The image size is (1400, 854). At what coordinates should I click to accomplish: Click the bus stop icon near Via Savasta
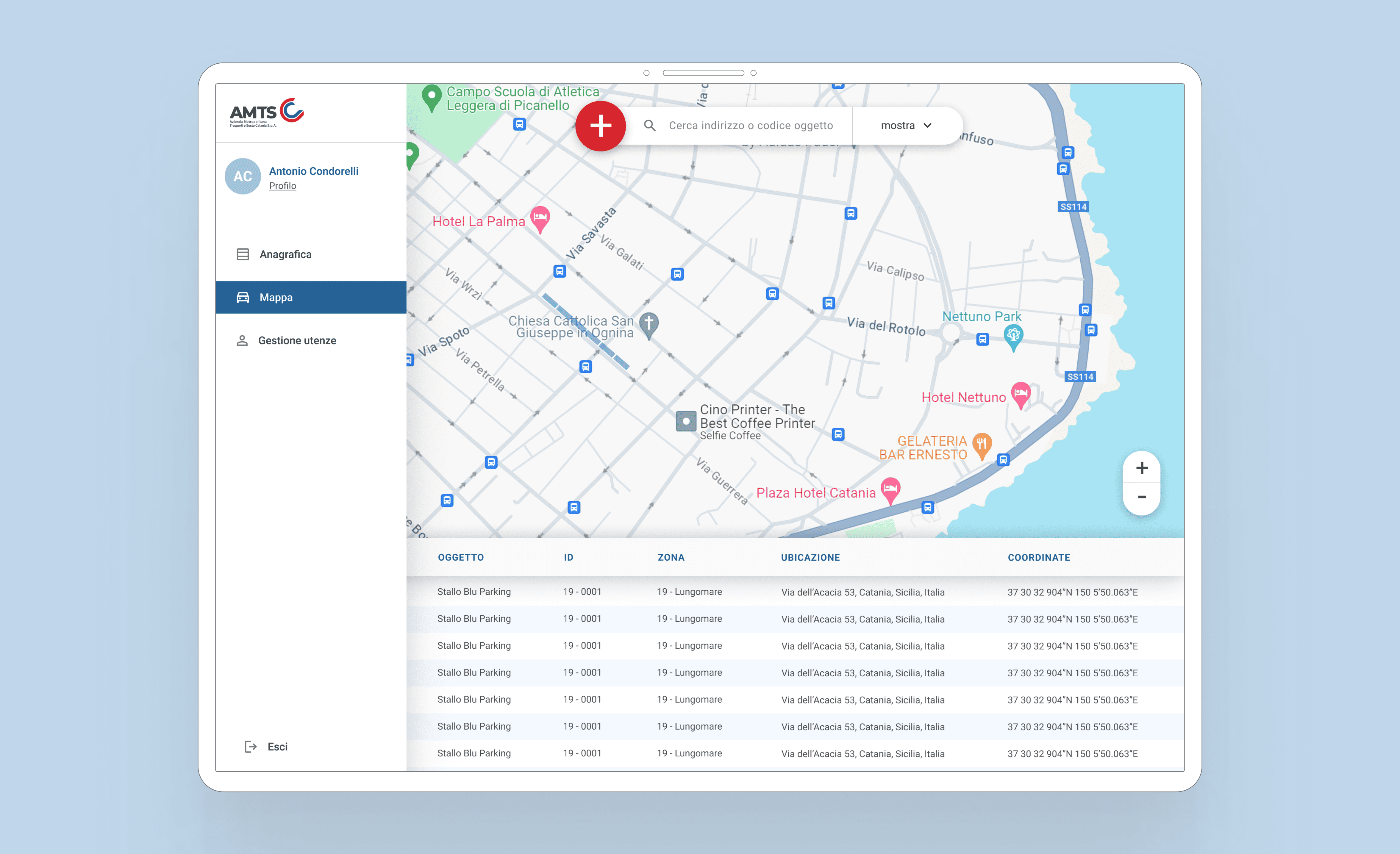[560, 272]
